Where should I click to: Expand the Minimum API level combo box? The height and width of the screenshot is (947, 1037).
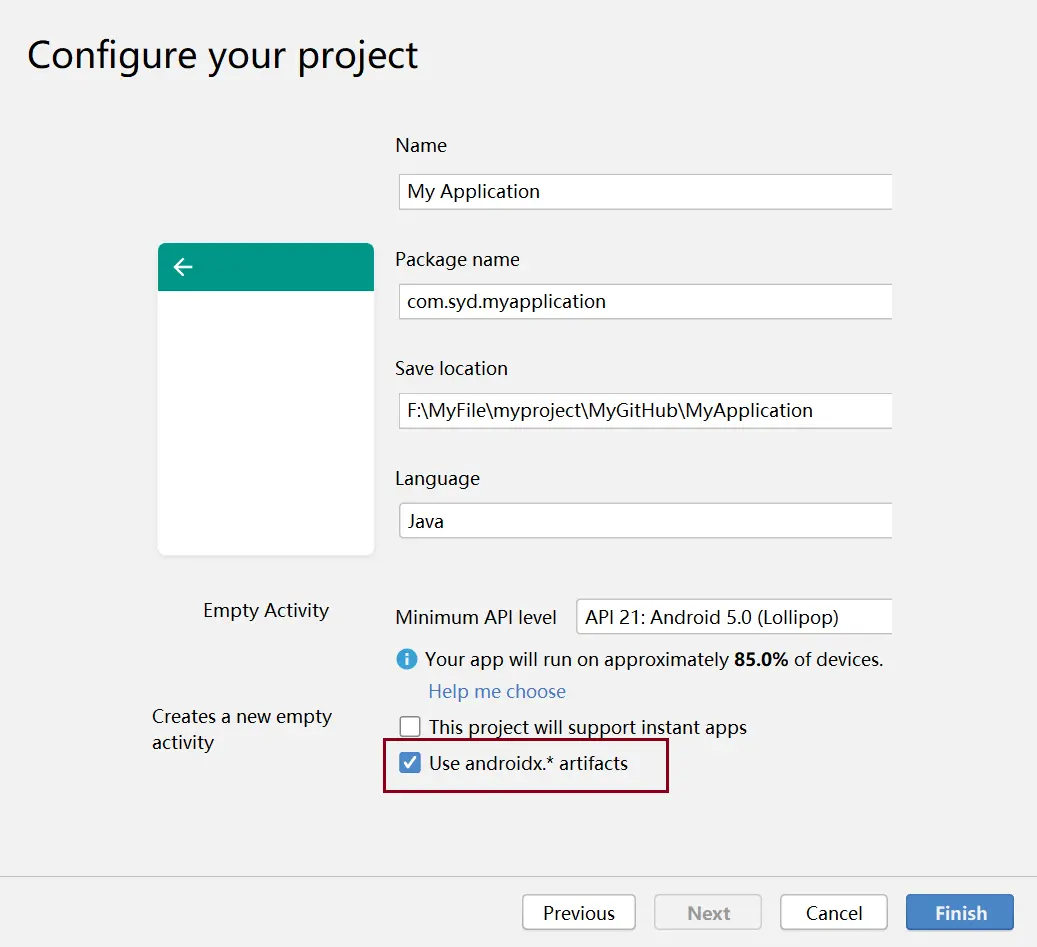pos(734,617)
